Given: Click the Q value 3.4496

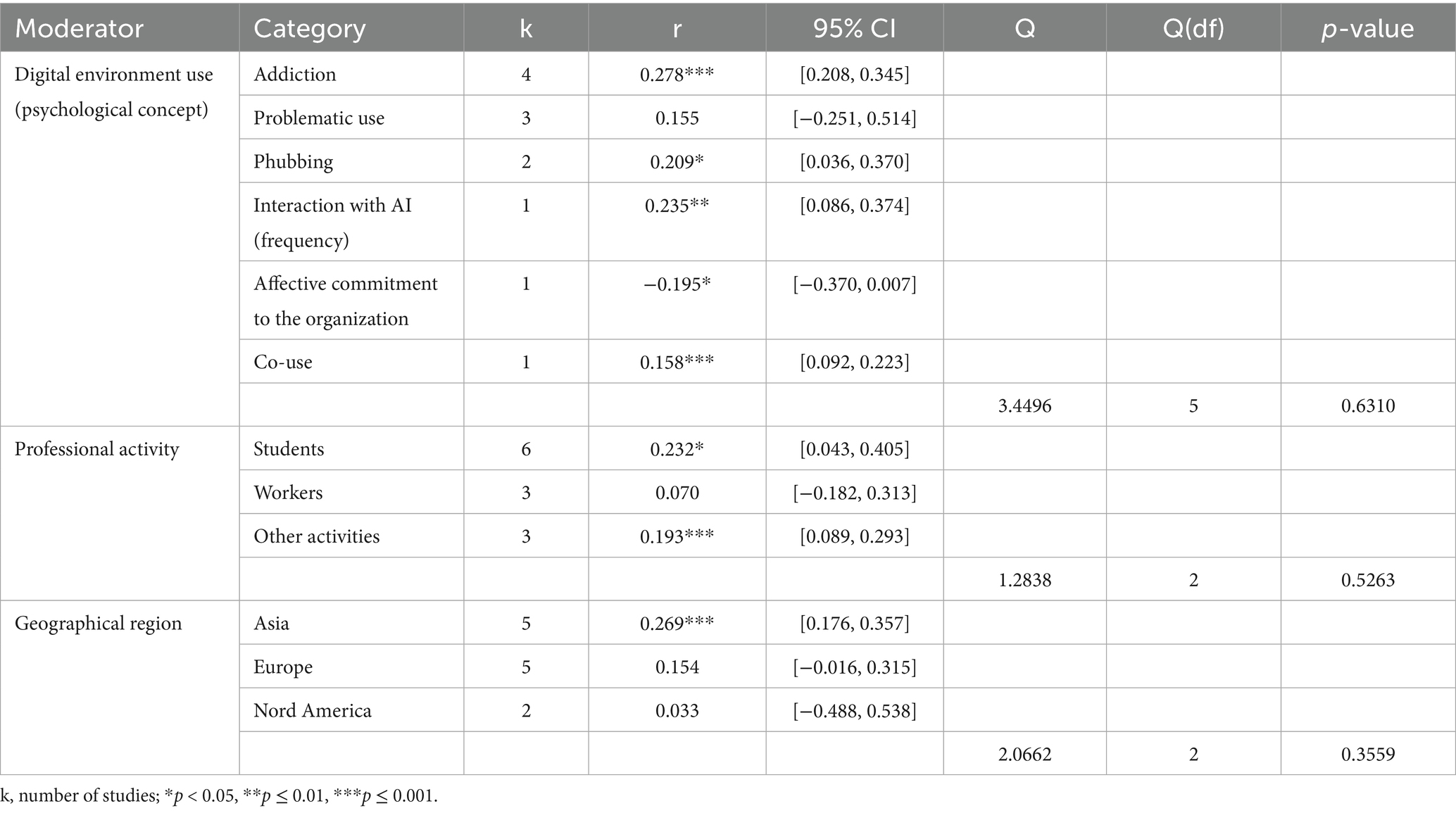Looking at the screenshot, I should tap(1024, 405).
